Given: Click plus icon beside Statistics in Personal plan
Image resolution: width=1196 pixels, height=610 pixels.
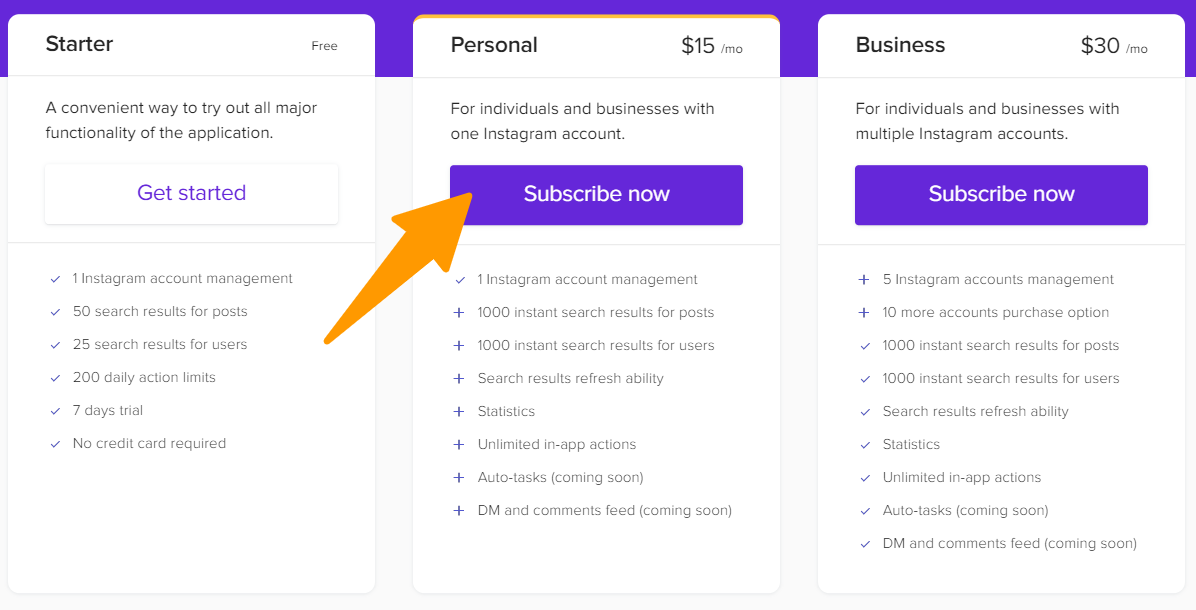Looking at the screenshot, I should pyautogui.click(x=459, y=411).
